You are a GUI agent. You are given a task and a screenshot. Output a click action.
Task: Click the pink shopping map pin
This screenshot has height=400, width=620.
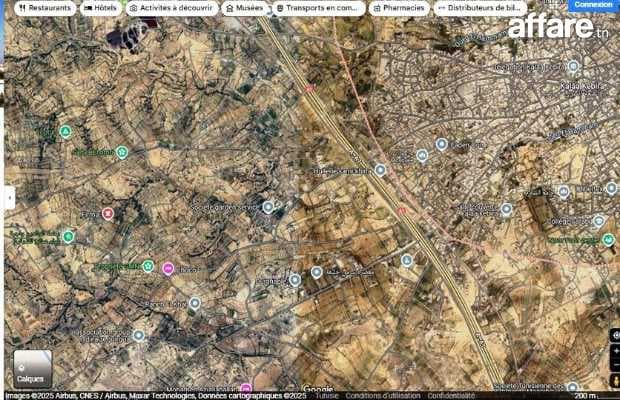168,268
